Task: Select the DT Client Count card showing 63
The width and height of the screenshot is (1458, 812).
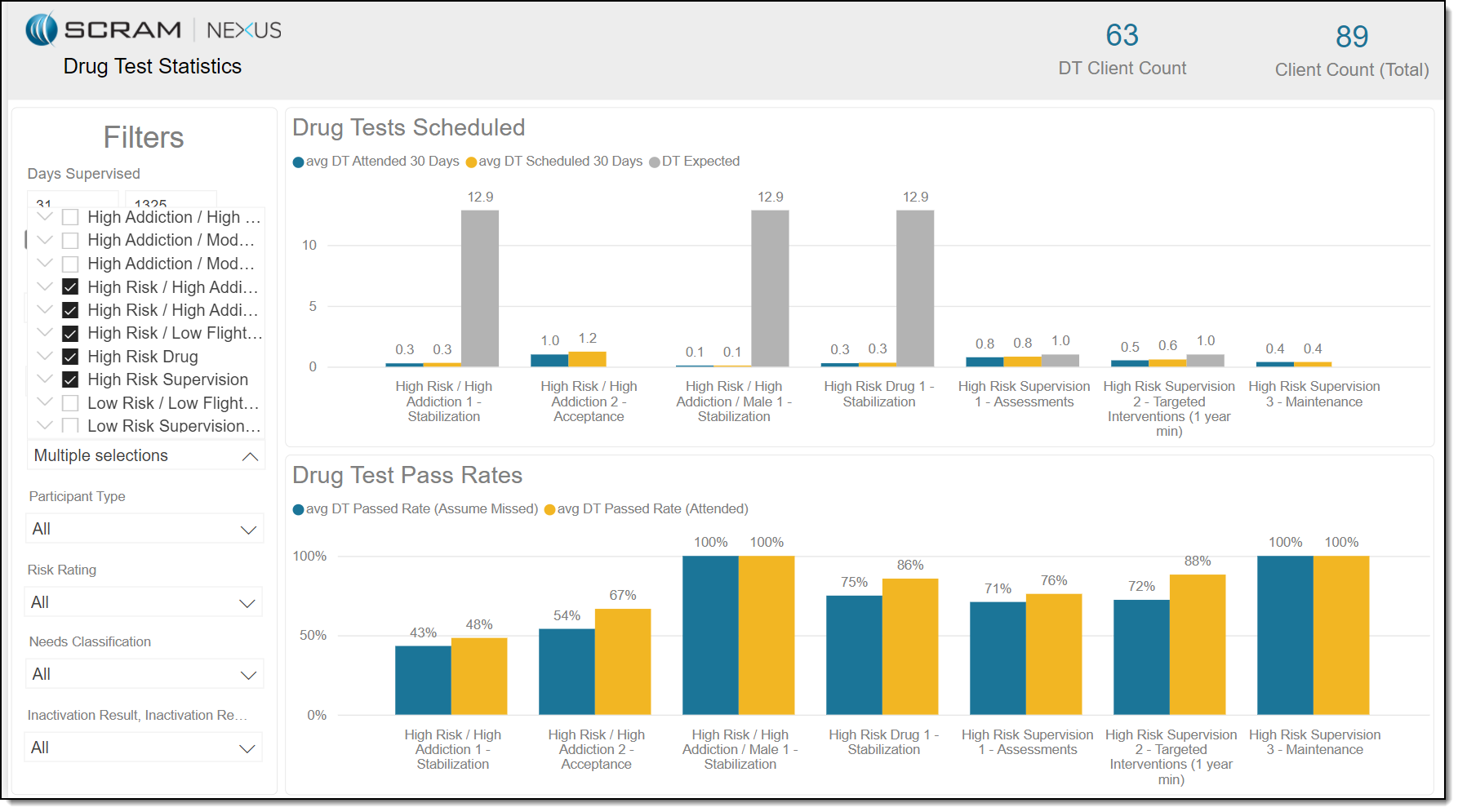Action: (x=1122, y=49)
